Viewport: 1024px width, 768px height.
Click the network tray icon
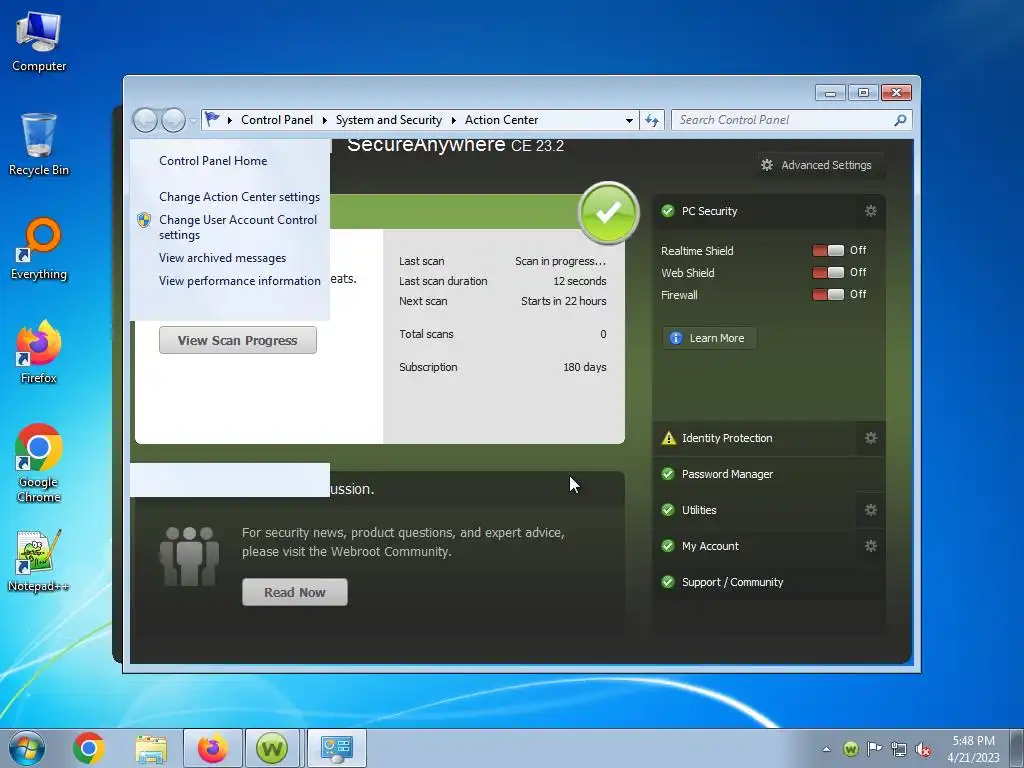point(899,749)
